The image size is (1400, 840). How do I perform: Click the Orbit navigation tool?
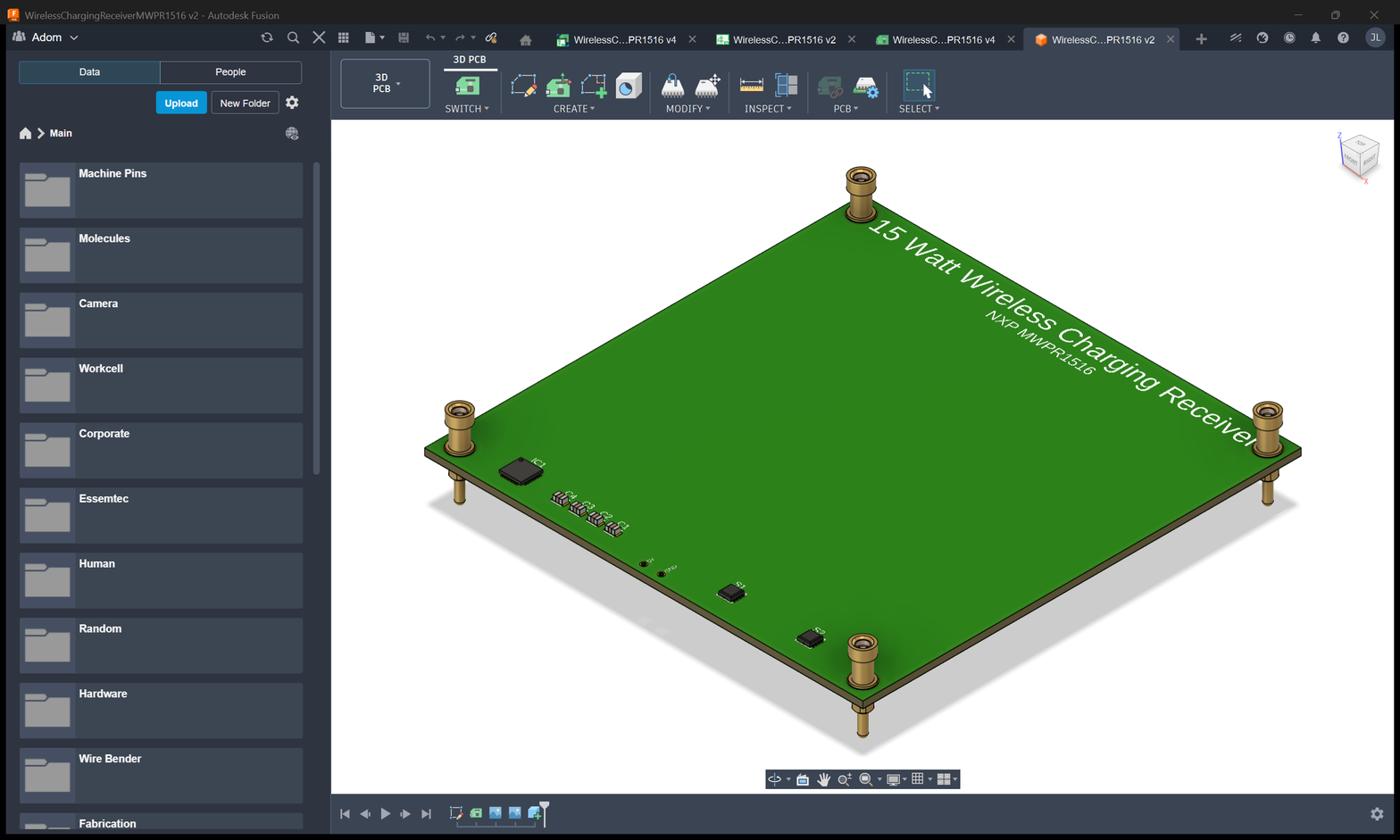(774, 779)
